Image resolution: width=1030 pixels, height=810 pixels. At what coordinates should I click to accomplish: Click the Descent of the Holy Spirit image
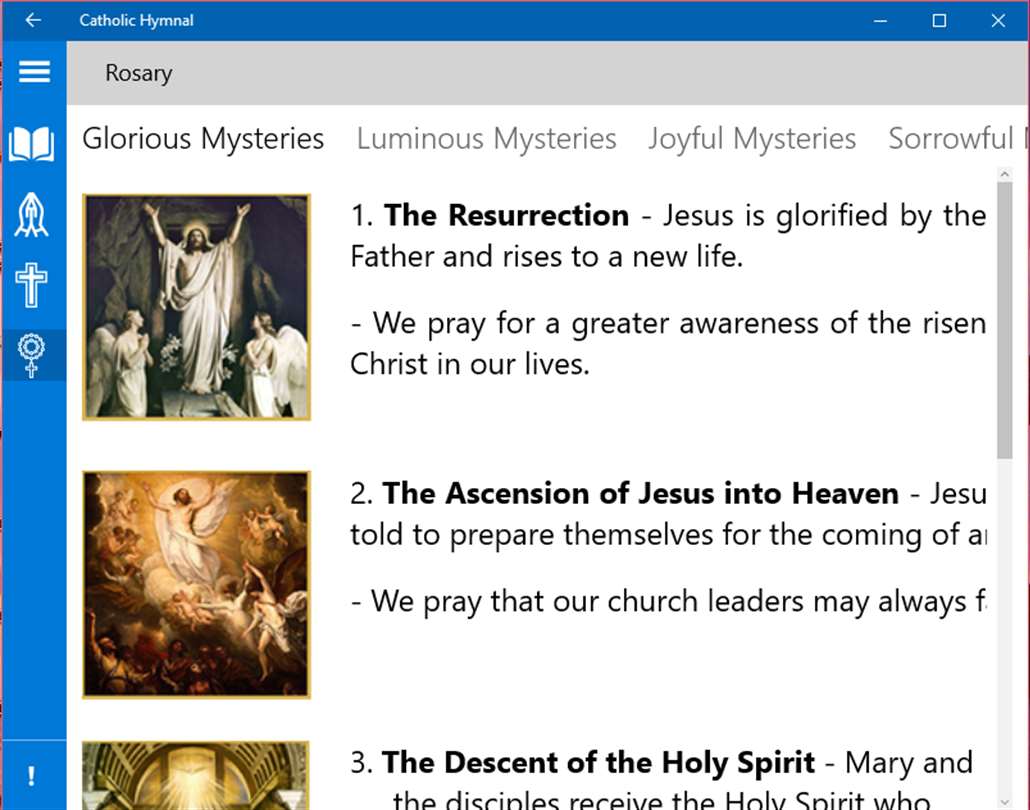tap(196, 775)
